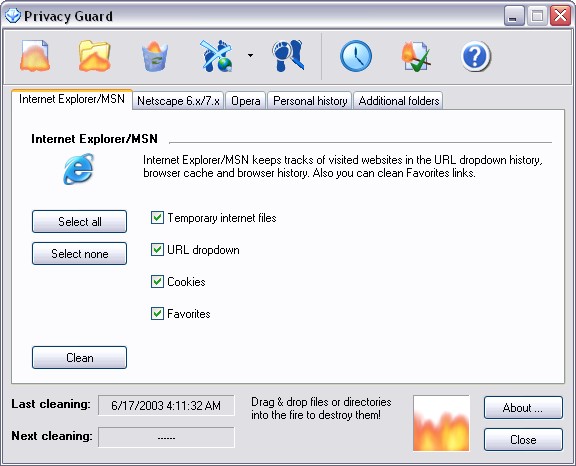The height and width of the screenshot is (466, 576).
Task: Open the Personal history tab
Action: tap(310, 101)
